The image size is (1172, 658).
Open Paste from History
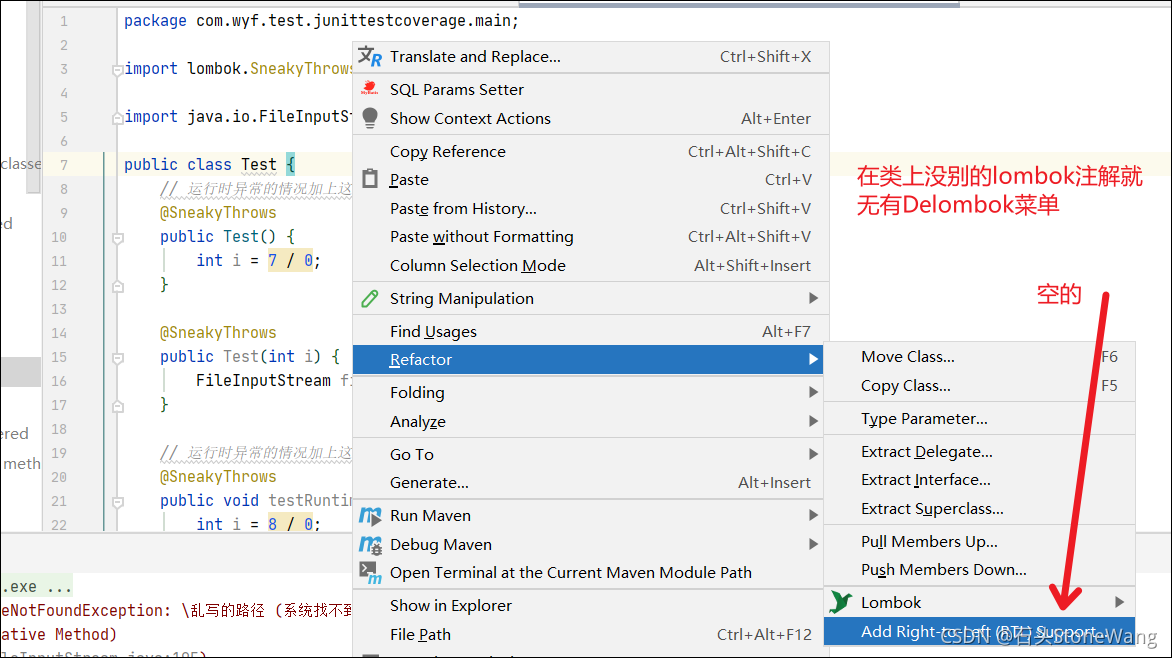(590, 209)
